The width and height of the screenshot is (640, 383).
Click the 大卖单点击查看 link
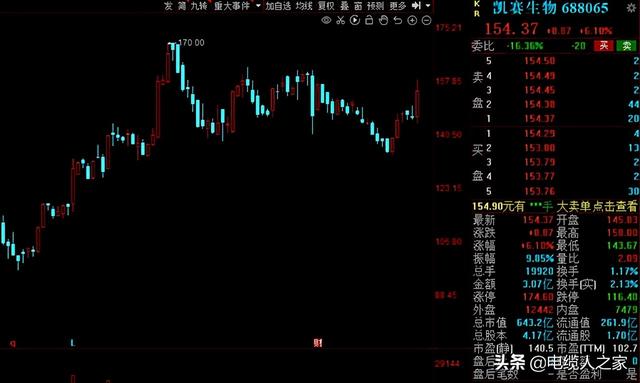[597, 206]
